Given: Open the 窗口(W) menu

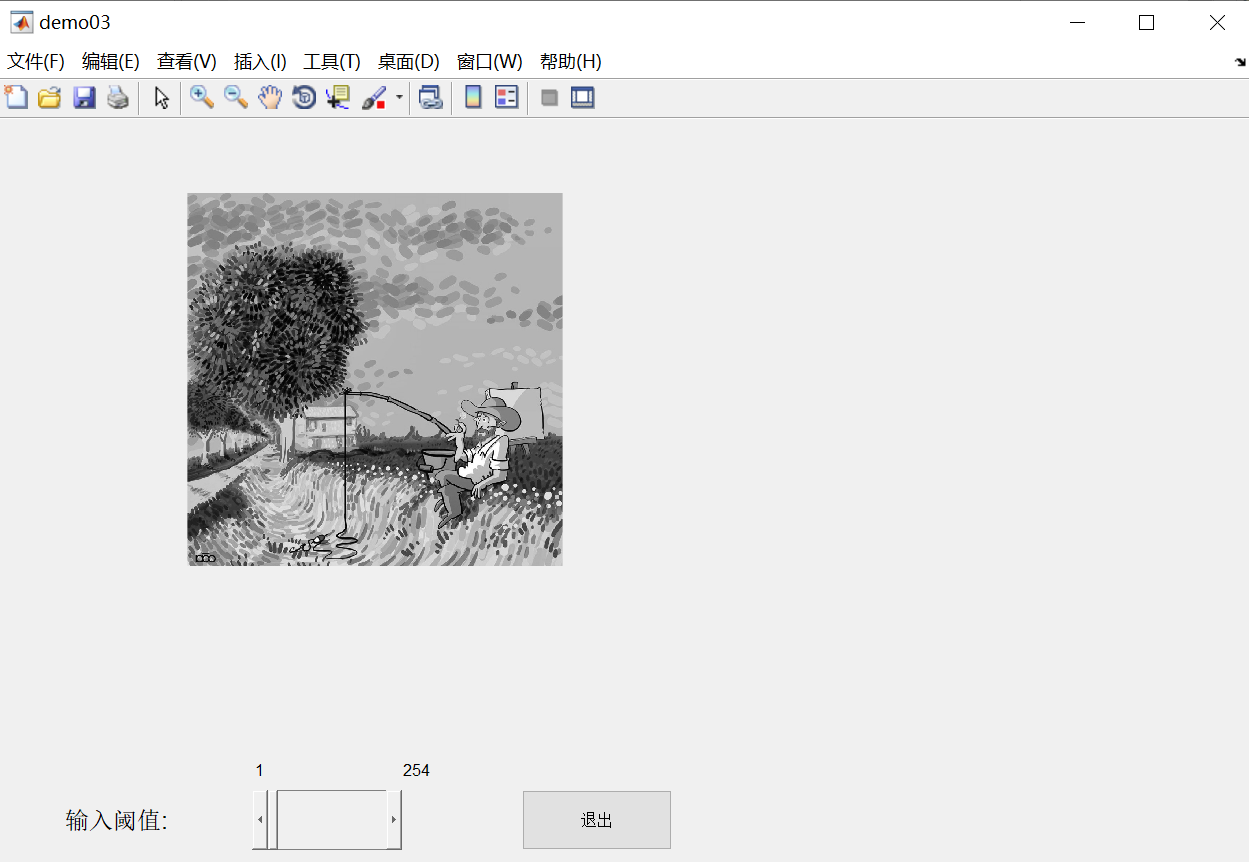Looking at the screenshot, I should pos(489,61).
